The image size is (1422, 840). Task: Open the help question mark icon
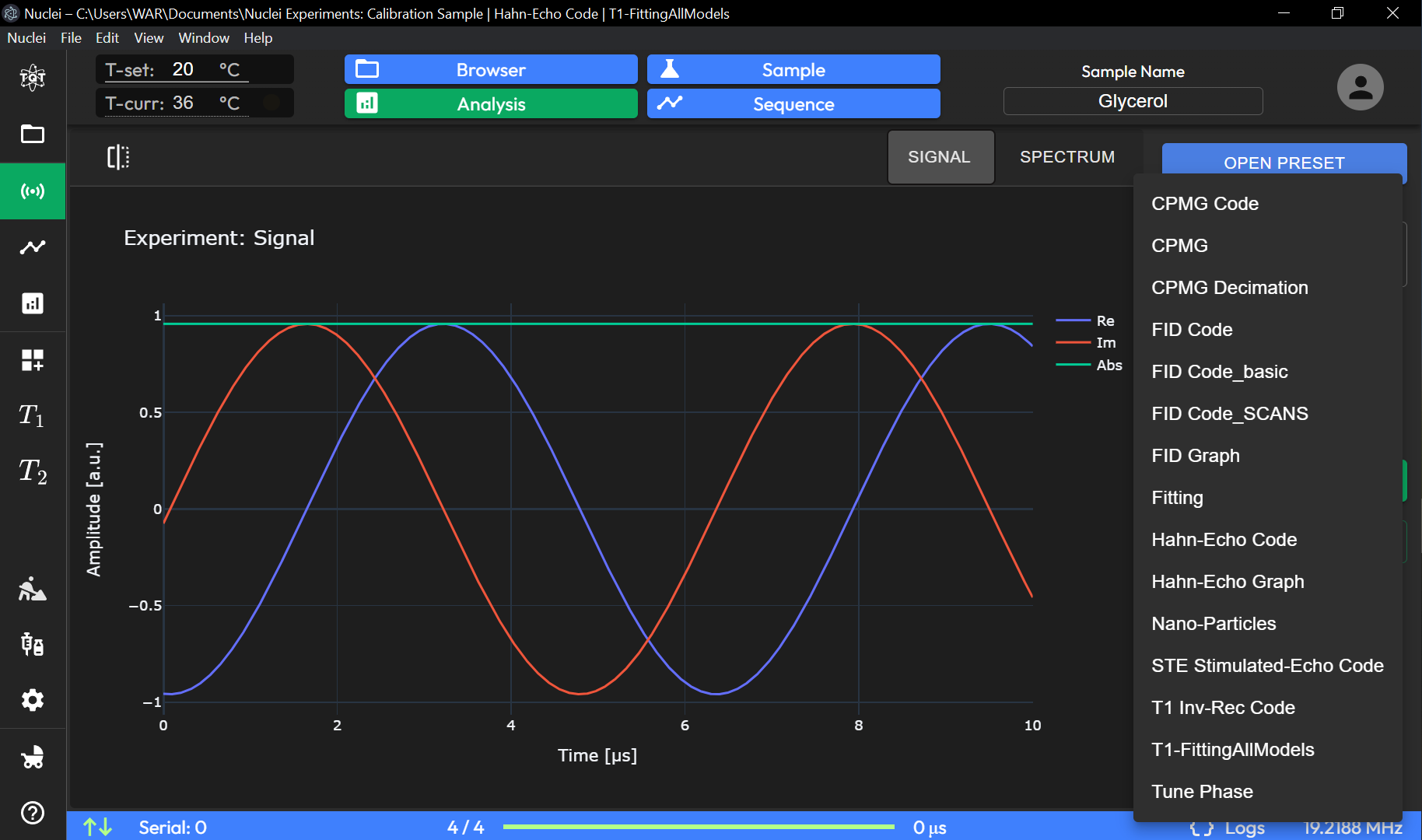coord(33,813)
